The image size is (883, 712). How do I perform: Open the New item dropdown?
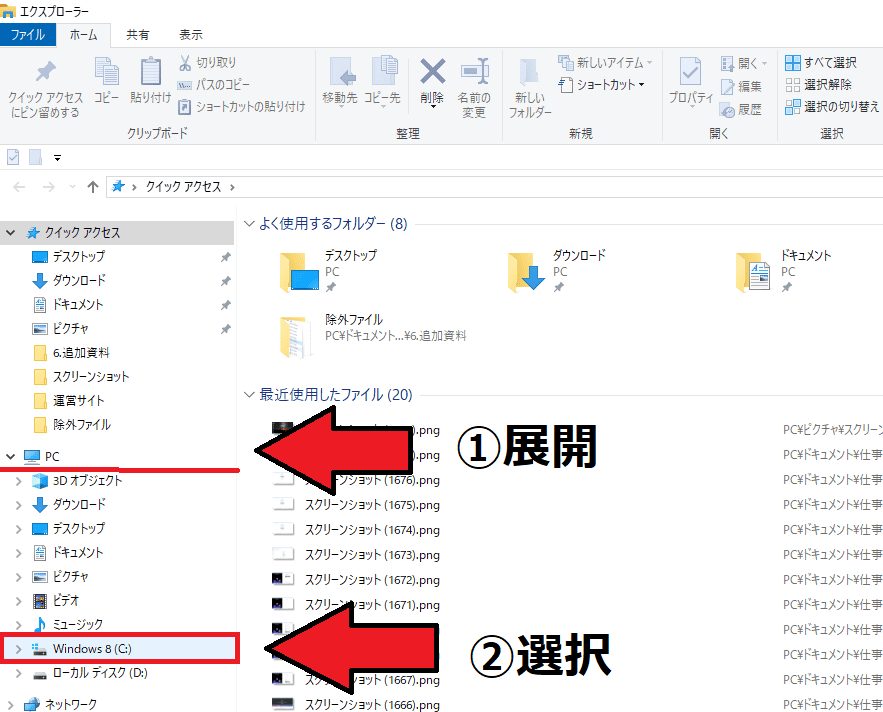[x=605, y=63]
